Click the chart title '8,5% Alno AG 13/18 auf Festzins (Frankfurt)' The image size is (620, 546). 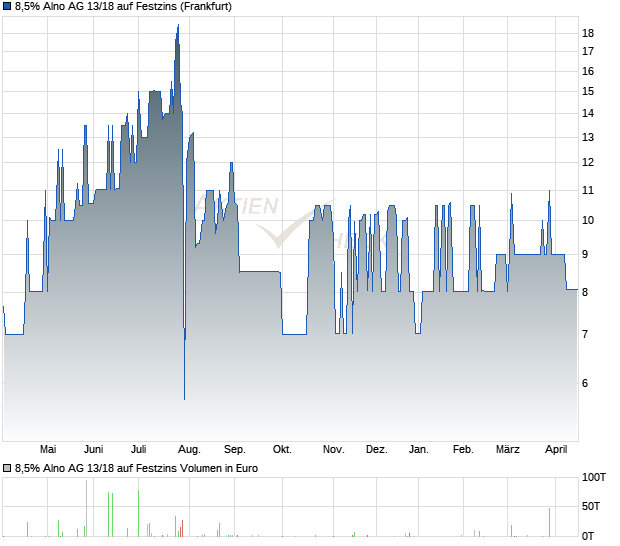tap(123, 6)
